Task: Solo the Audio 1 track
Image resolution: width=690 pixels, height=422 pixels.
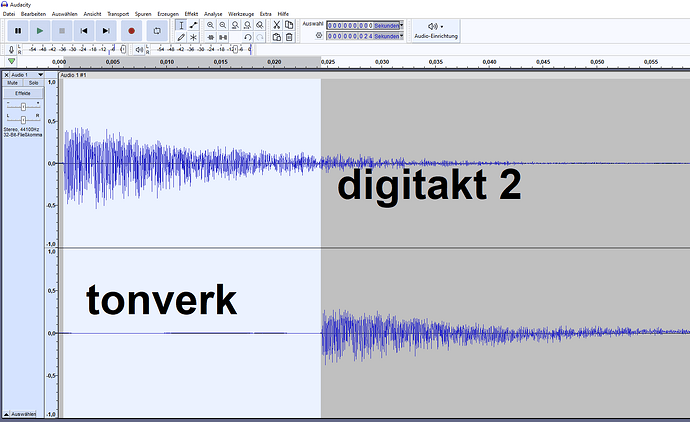Action: point(33,83)
